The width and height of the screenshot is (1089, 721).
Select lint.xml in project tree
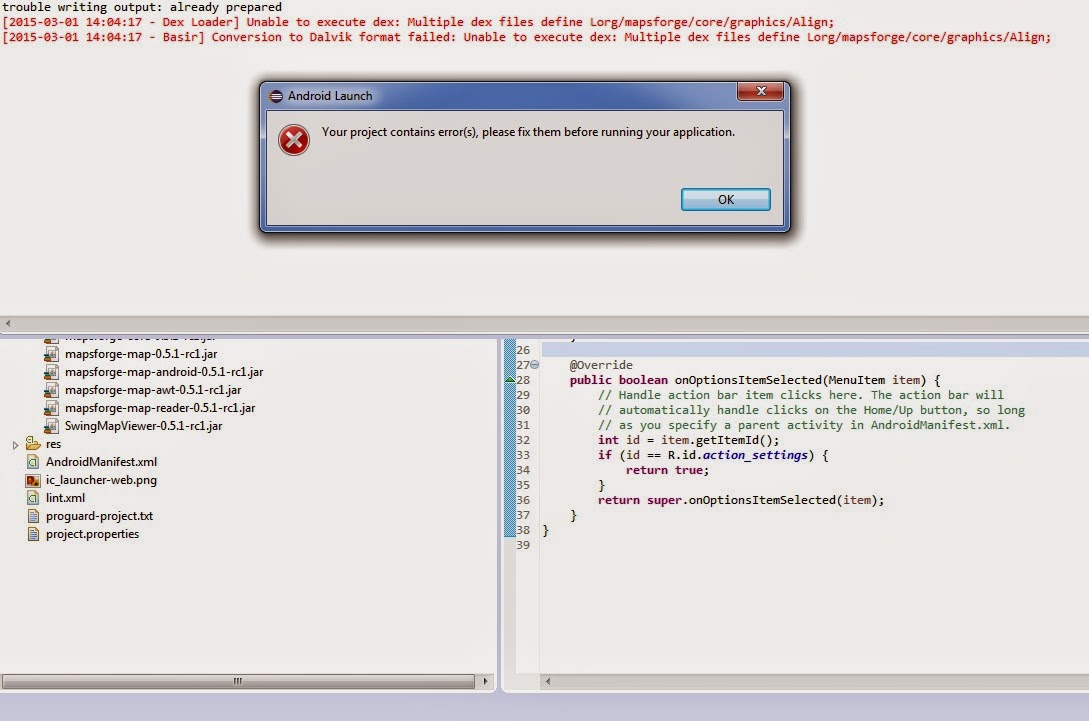point(65,498)
